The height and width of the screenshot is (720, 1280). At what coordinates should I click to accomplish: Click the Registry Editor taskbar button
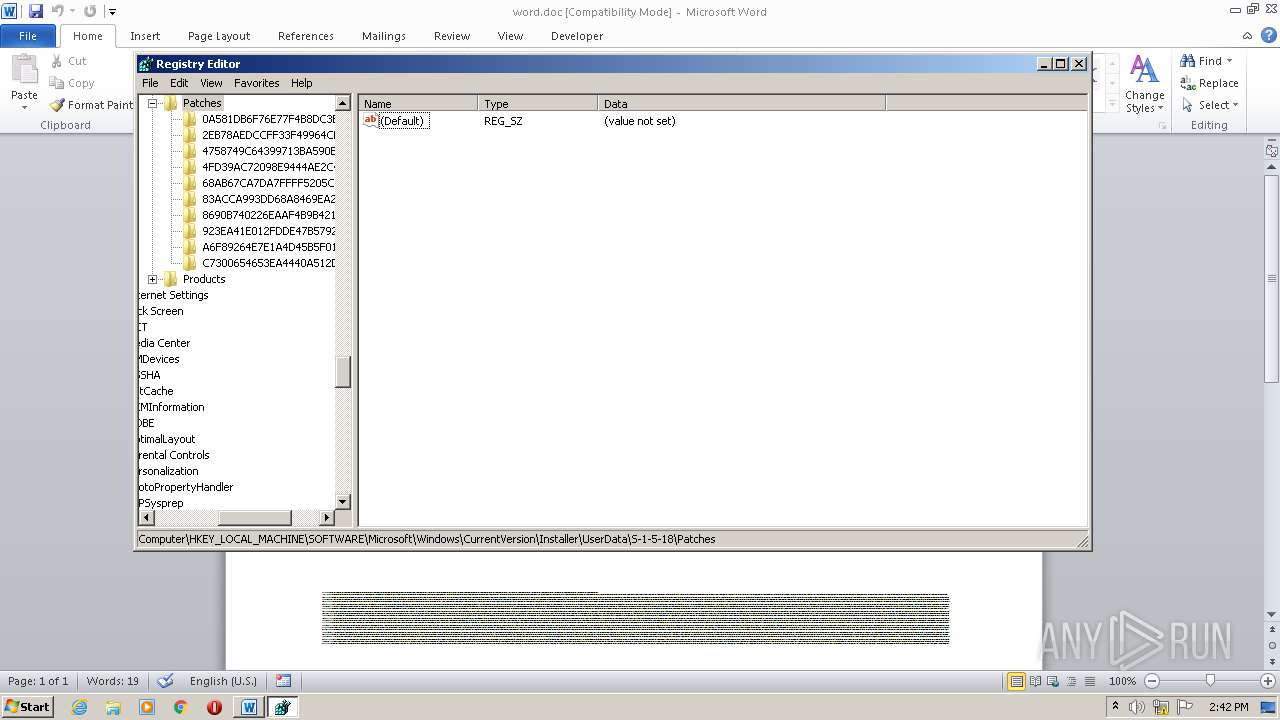(283, 707)
